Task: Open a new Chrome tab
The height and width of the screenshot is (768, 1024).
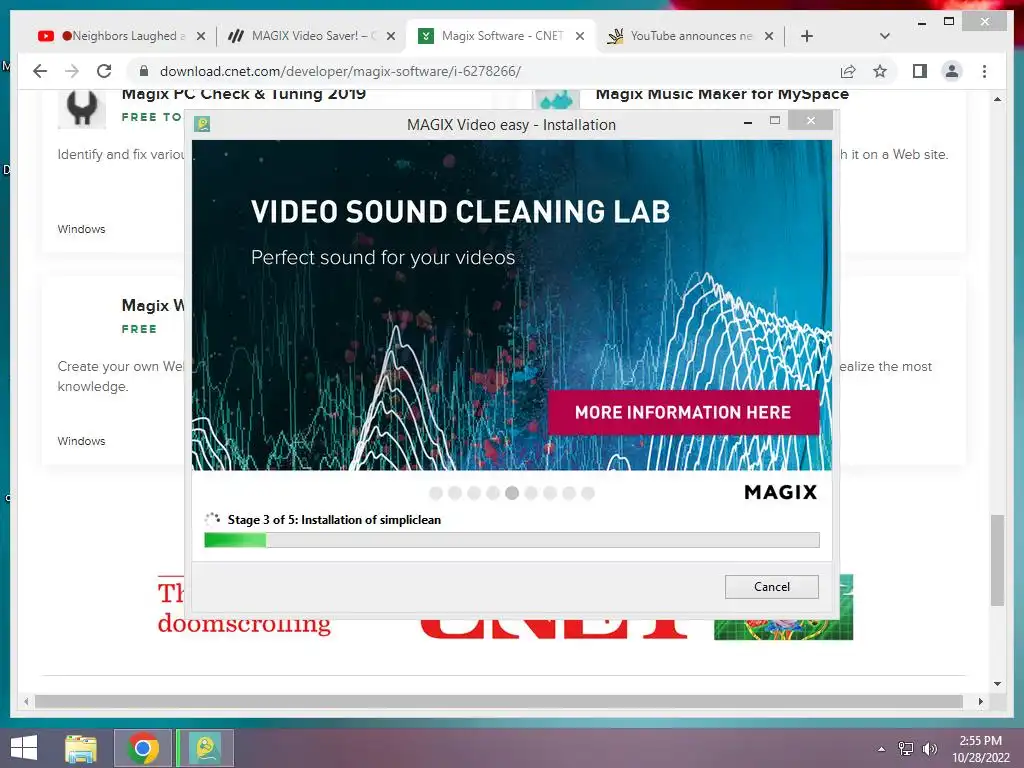Action: point(807,36)
